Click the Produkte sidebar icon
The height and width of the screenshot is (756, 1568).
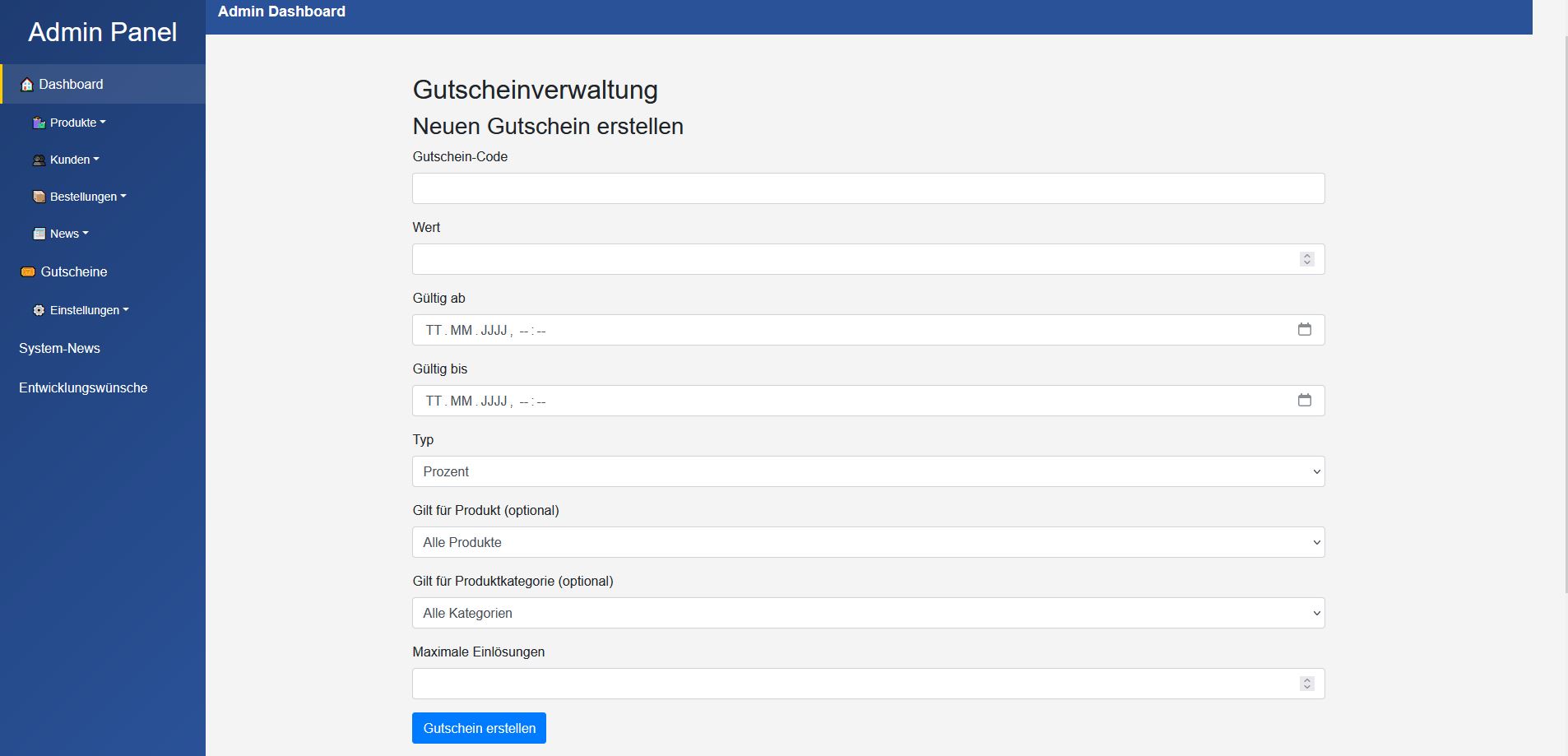pyautogui.click(x=39, y=123)
